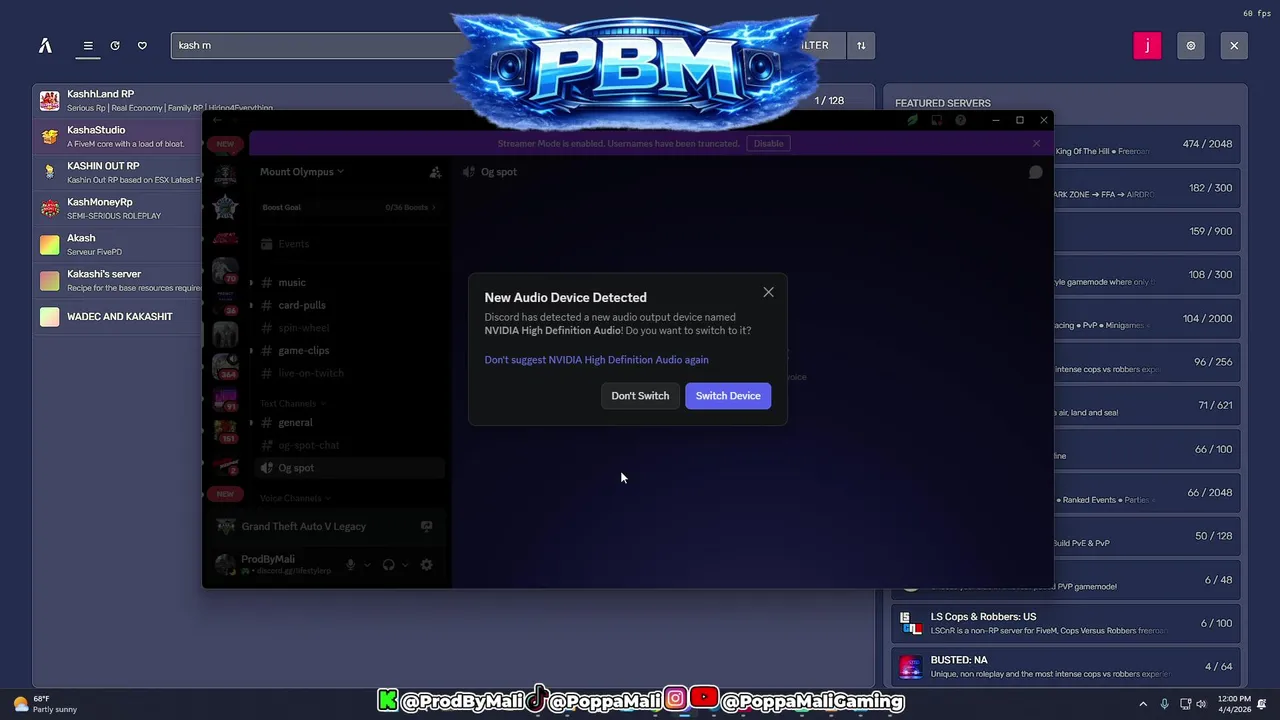The image size is (1280, 720).
Task: Click the taskbar volume tray icon
Action: (1201, 704)
